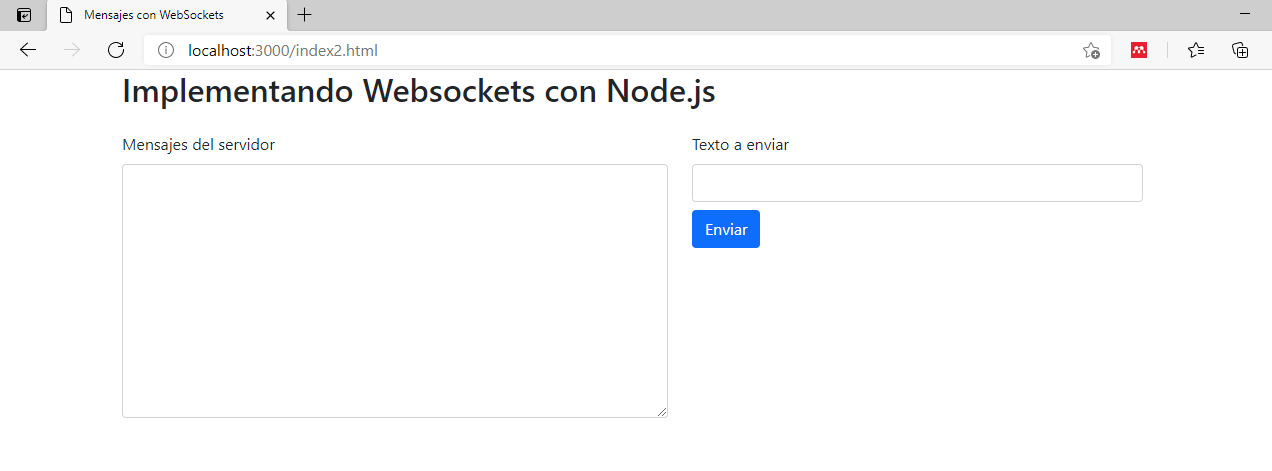The width and height of the screenshot is (1272, 471).
Task: Close the Mensajes con WebSockets tab
Action: (270, 15)
